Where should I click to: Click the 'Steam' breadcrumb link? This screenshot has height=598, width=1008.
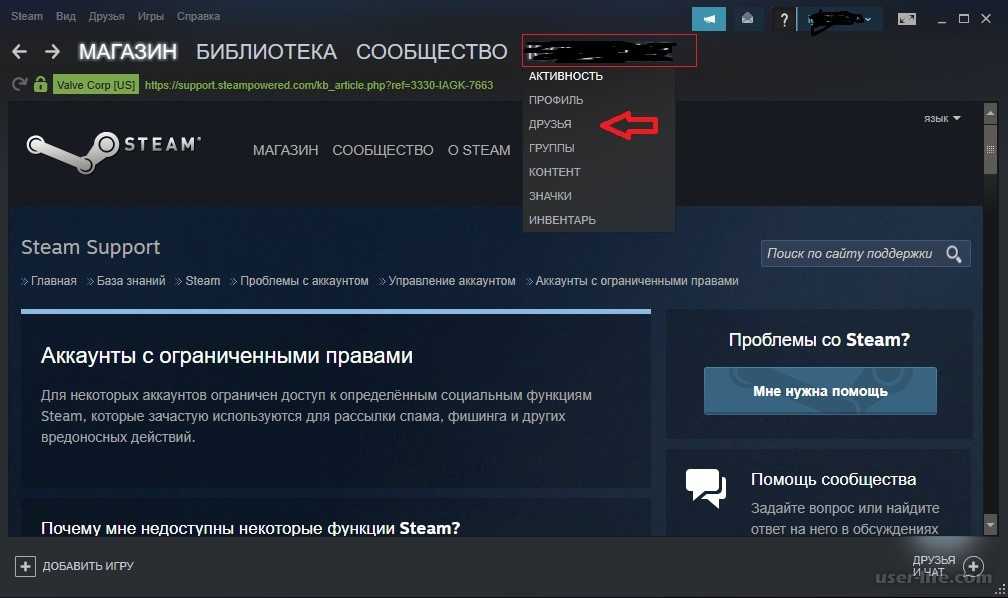pyautogui.click(x=202, y=281)
